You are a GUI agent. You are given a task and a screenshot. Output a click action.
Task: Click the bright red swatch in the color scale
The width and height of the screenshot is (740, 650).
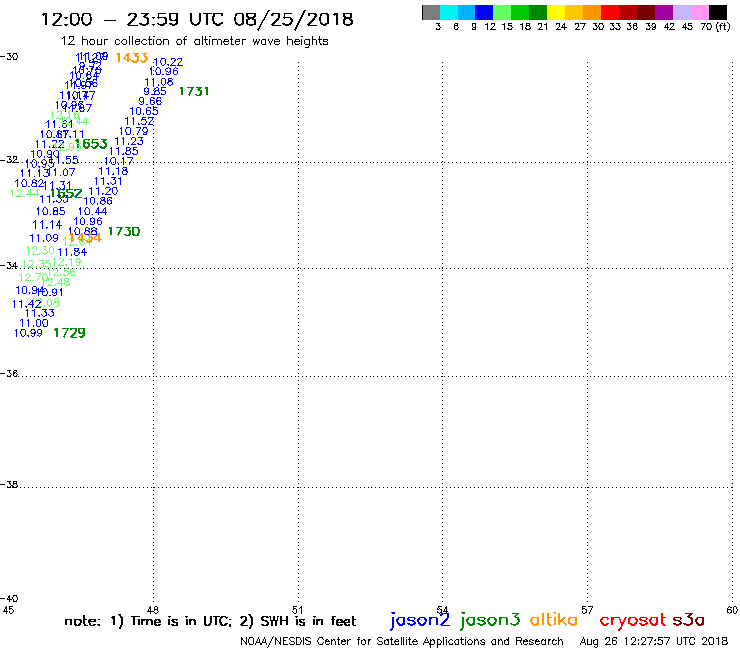(x=610, y=12)
